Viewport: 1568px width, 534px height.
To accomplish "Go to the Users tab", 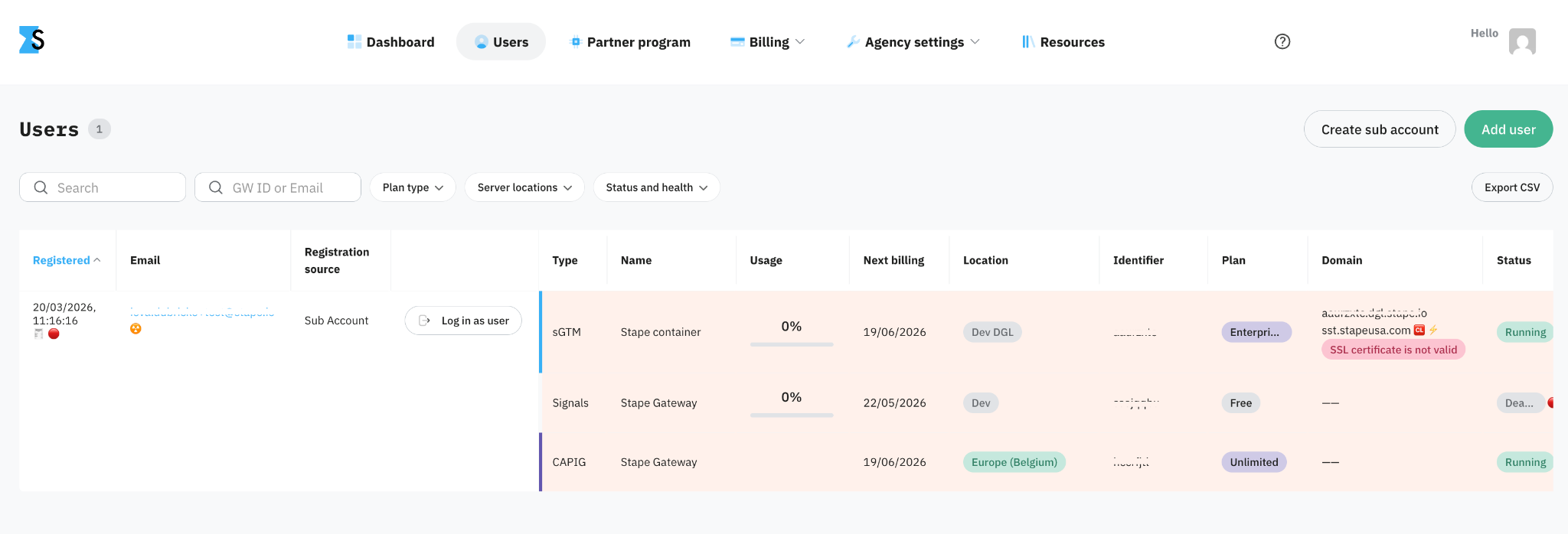I will coord(501,41).
